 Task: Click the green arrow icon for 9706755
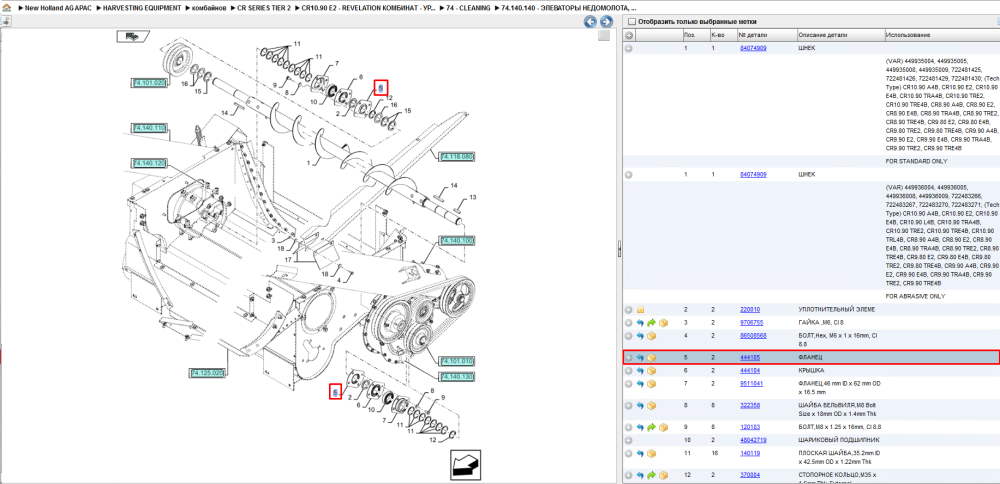point(652,323)
